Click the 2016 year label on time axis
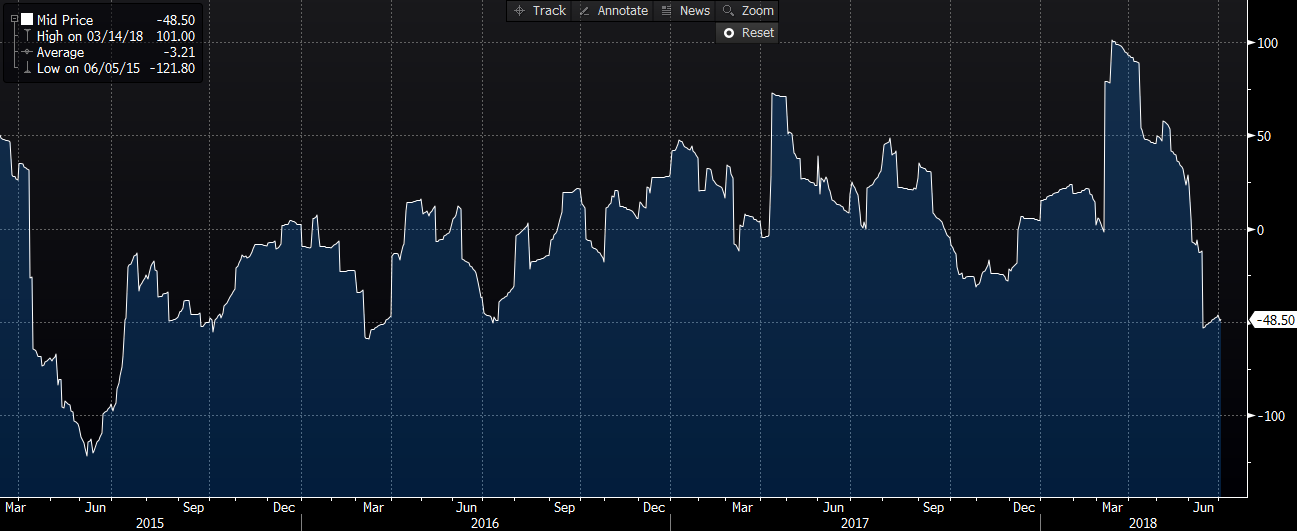This screenshot has width=1297, height=531. [484, 523]
